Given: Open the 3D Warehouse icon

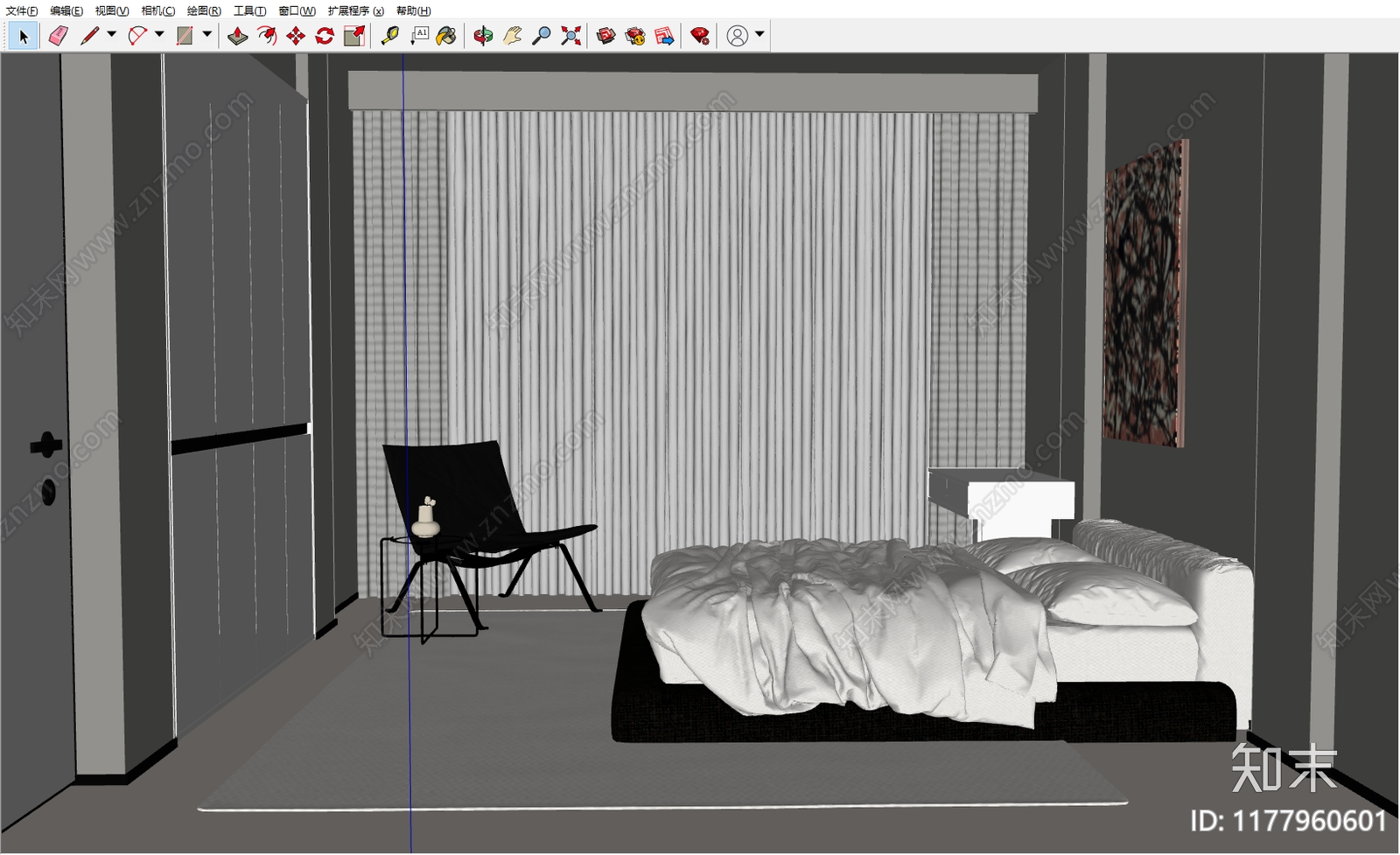Looking at the screenshot, I should pyautogui.click(x=606, y=36).
